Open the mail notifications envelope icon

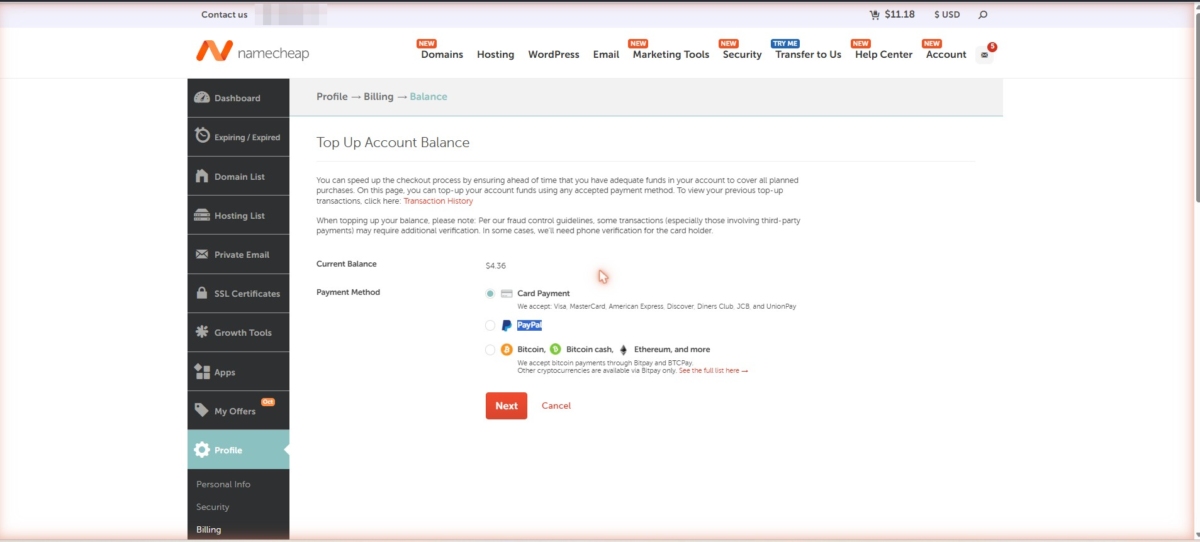click(x=985, y=55)
